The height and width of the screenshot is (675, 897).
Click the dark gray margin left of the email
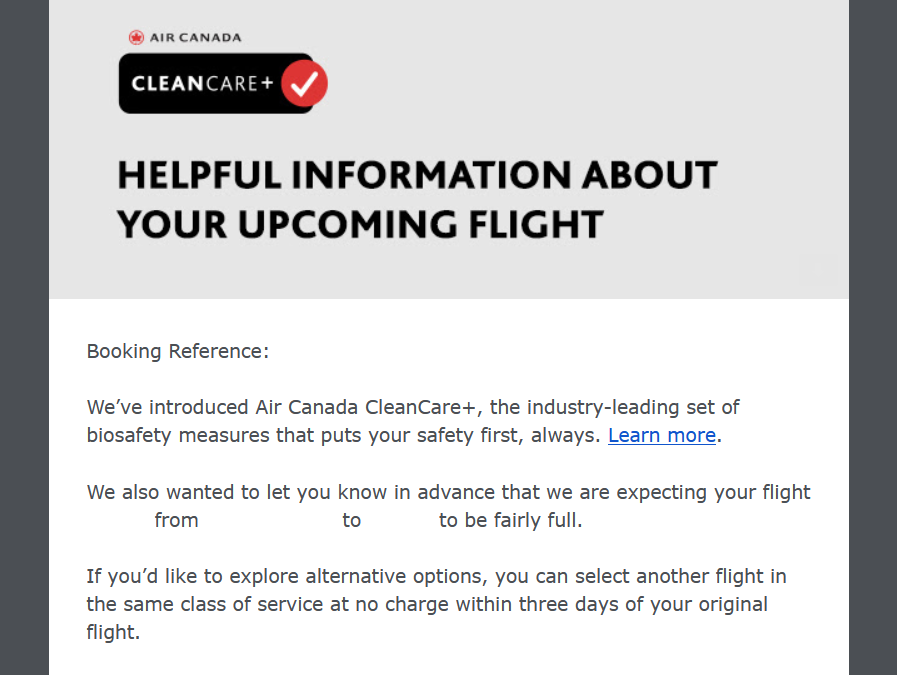(x=24, y=338)
